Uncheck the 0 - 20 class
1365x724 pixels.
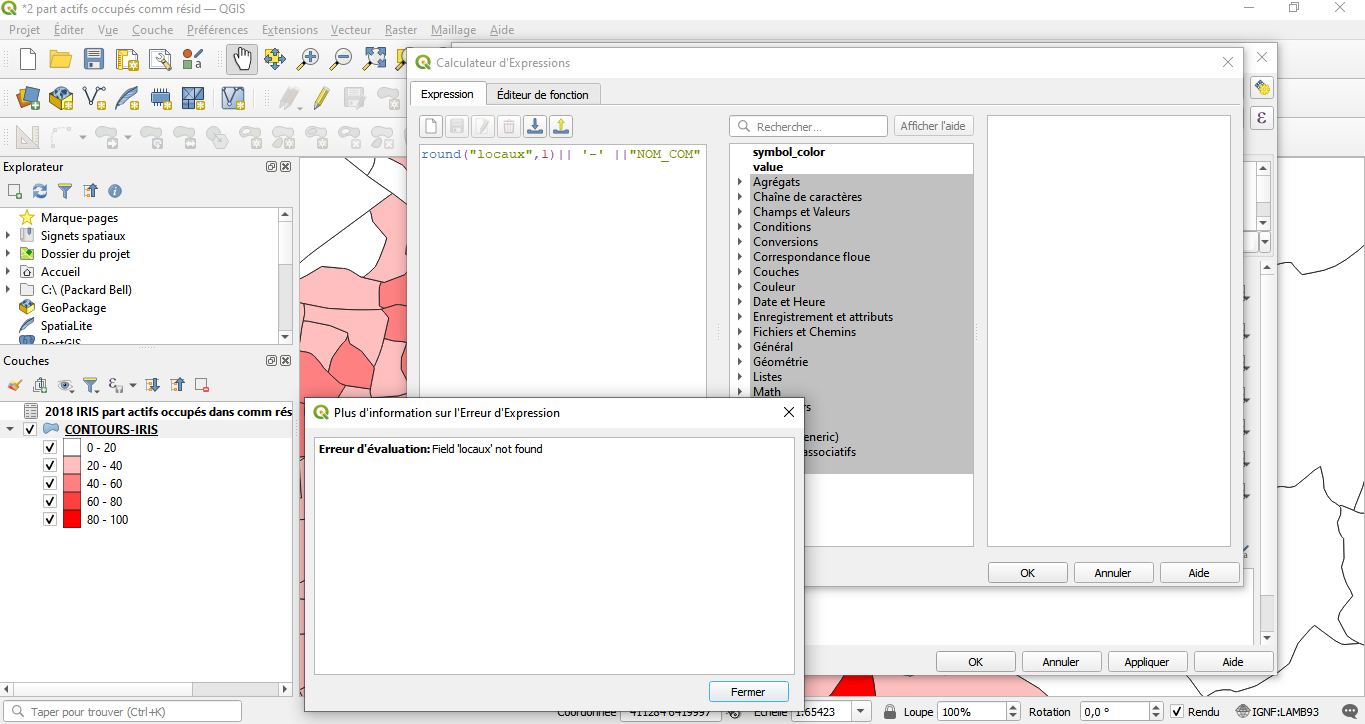tap(50, 448)
